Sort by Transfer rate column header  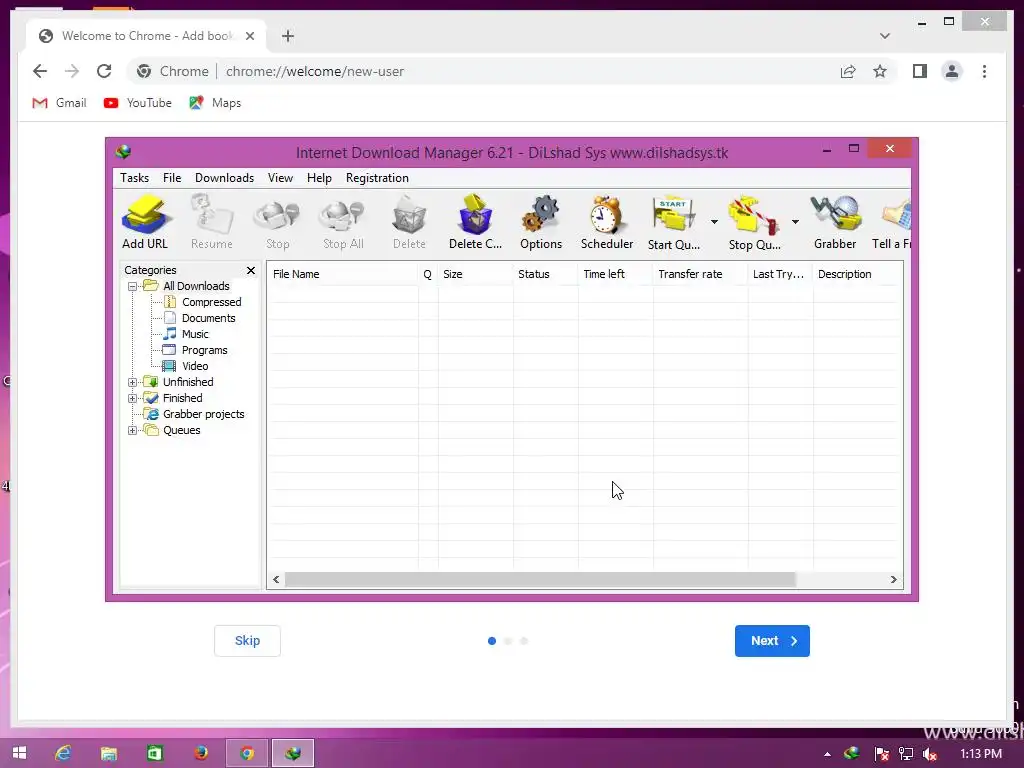click(700, 274)
